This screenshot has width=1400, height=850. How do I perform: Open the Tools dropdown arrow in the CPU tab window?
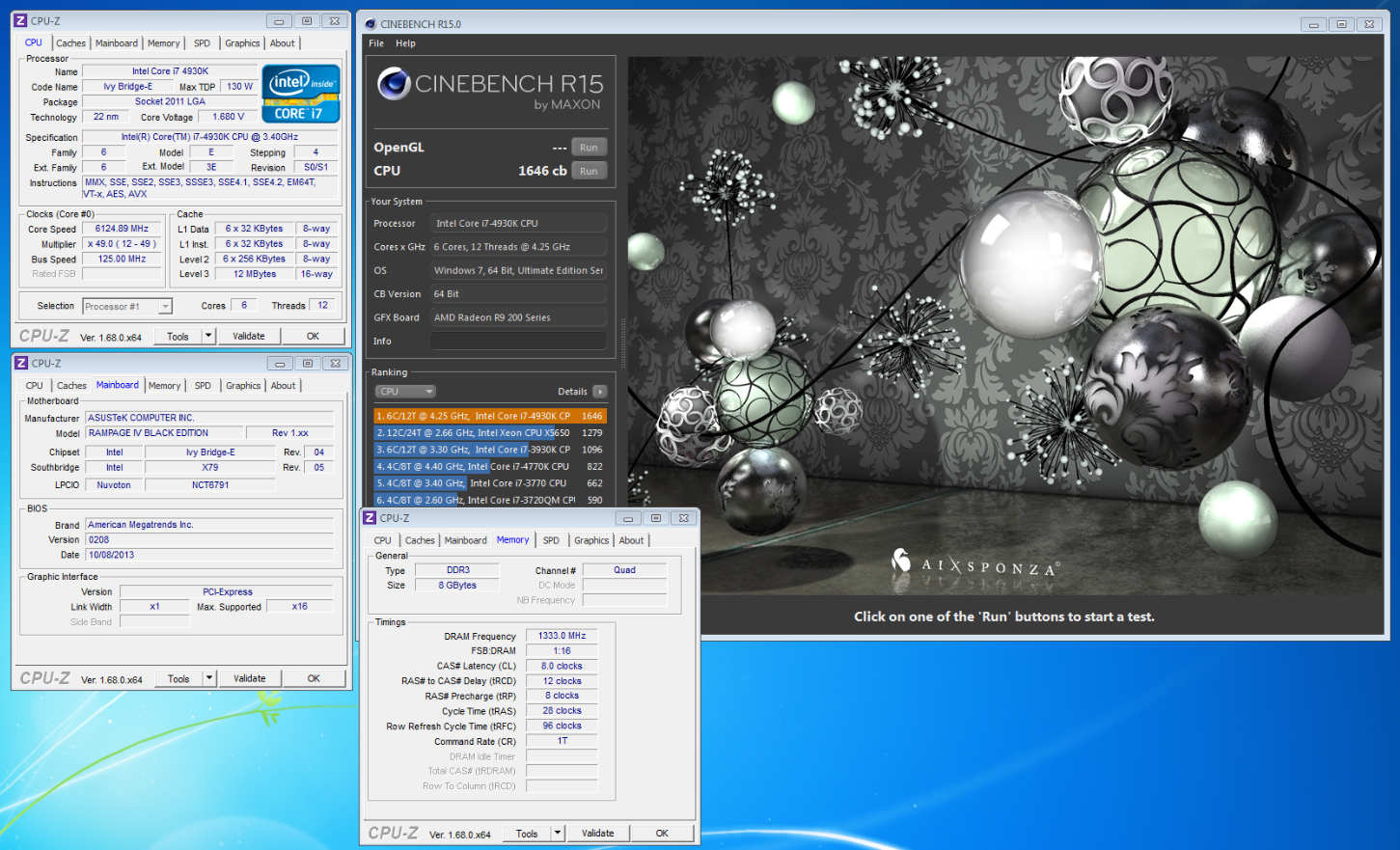click(208, 336)
